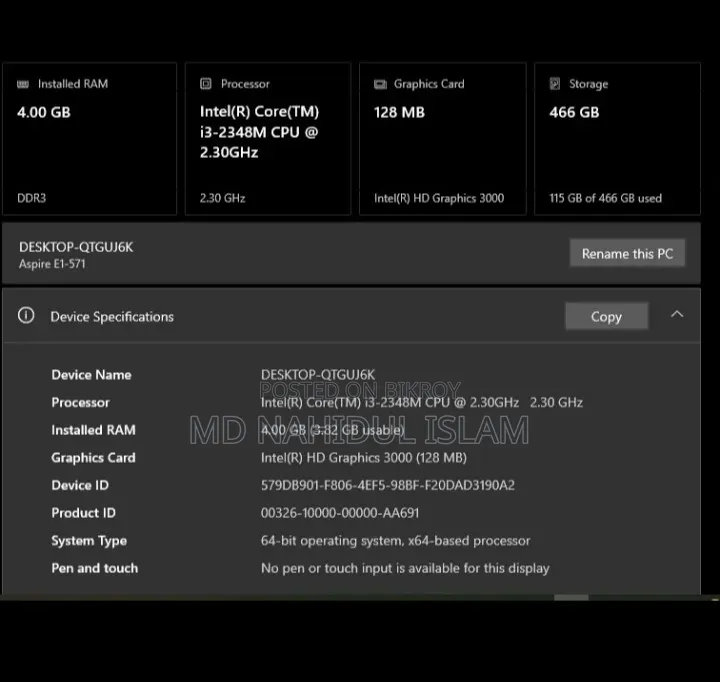Select the Processor value in specifications list
The image size is (720, 682).
[422, 403]
